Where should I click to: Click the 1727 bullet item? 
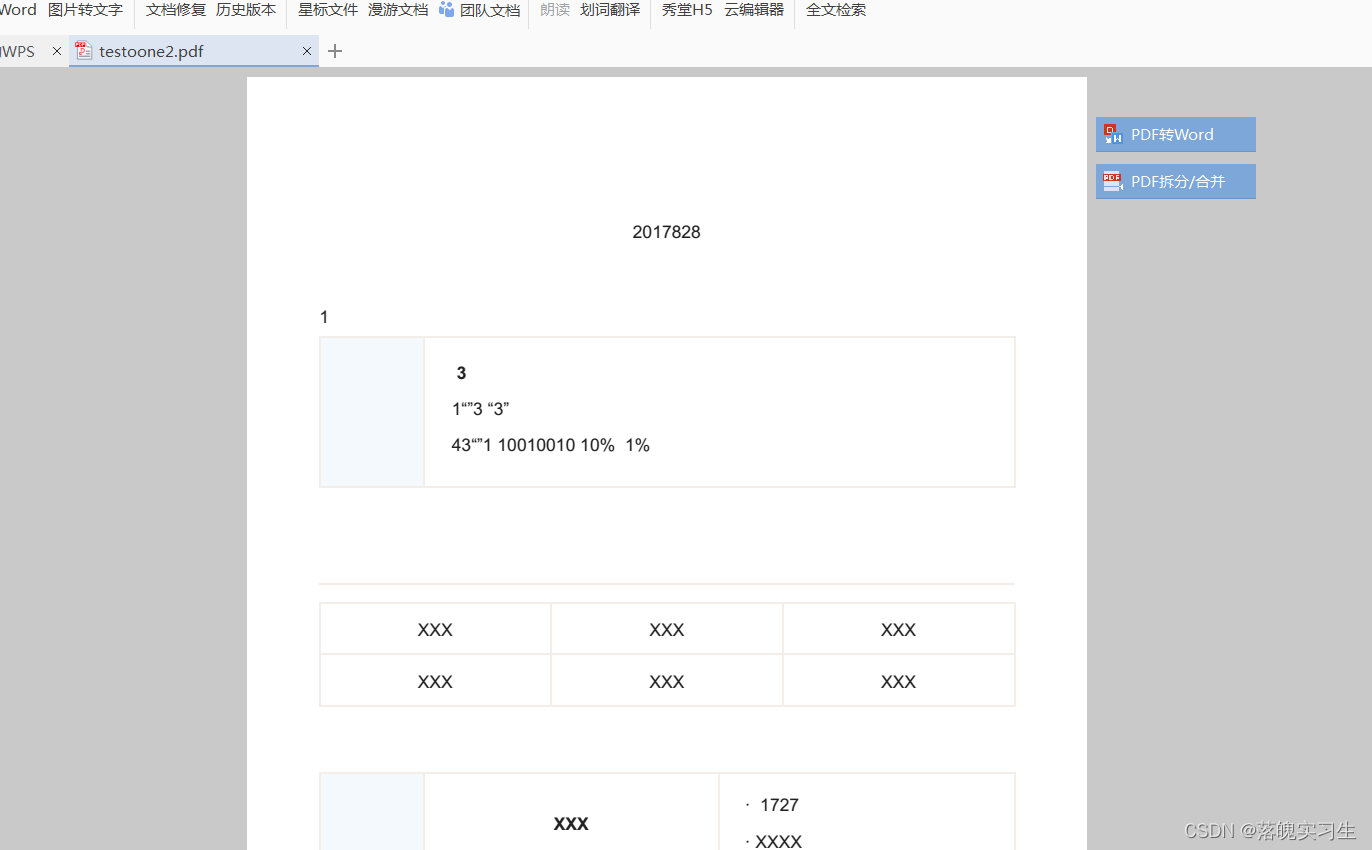click(x=772, y=805)
